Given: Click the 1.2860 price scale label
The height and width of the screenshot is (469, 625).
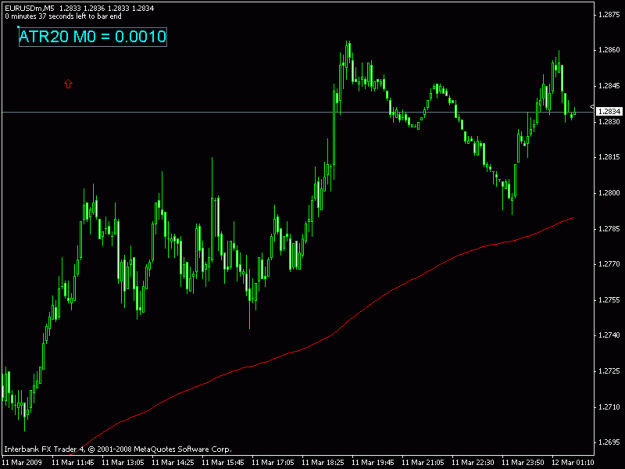Looking at the screenshot, I should point(609,50).
